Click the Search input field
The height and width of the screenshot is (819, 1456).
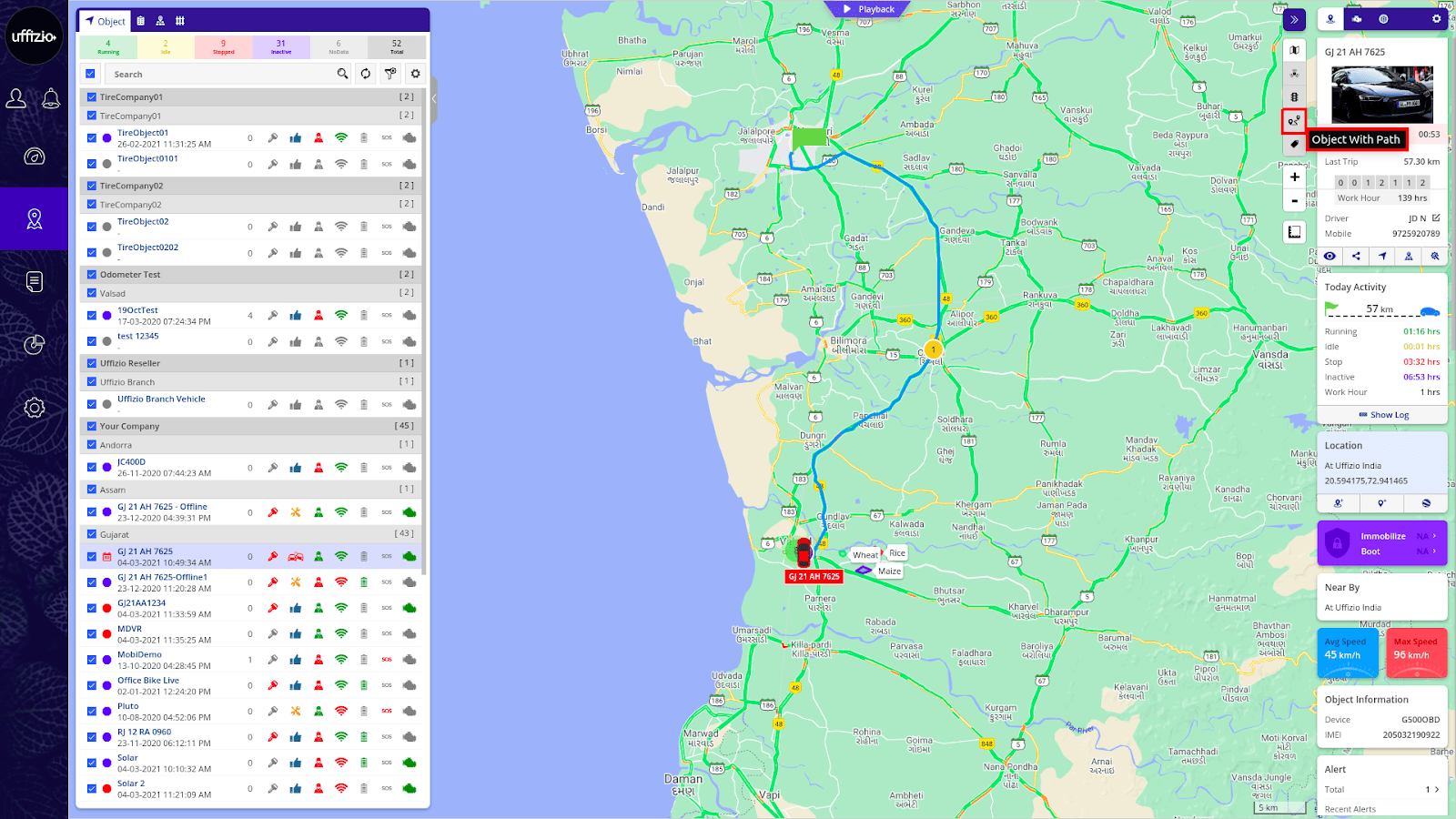click(x=218, y=75)
